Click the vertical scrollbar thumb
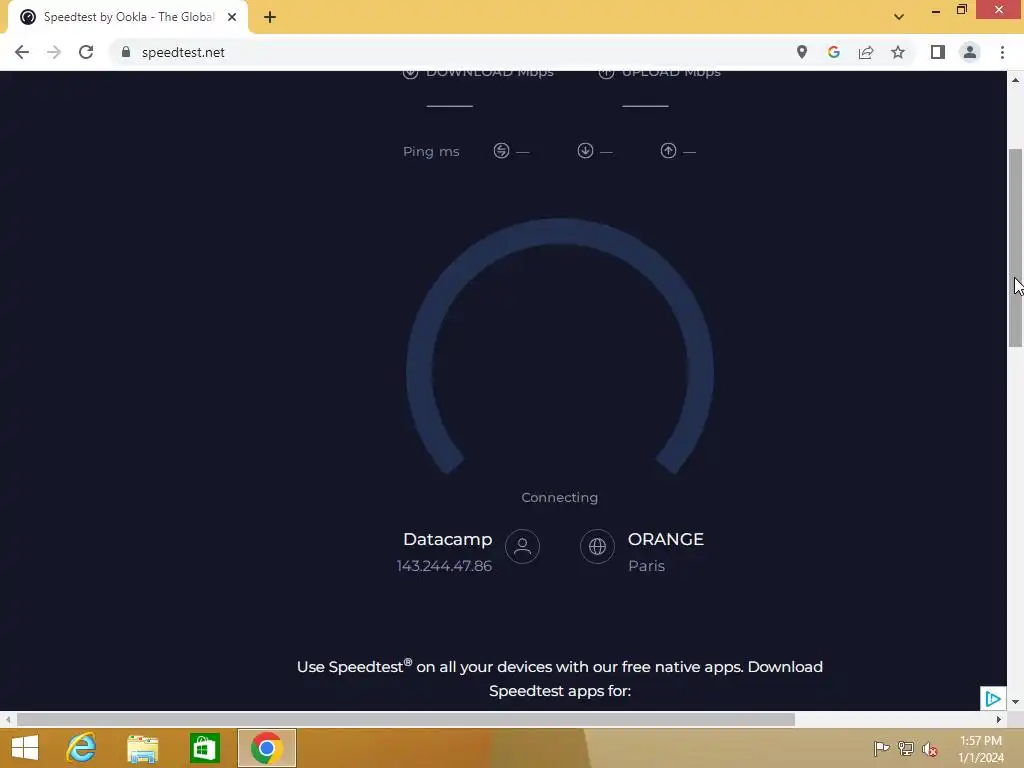Screen dimensions: 1024x768 (1015, 248)
